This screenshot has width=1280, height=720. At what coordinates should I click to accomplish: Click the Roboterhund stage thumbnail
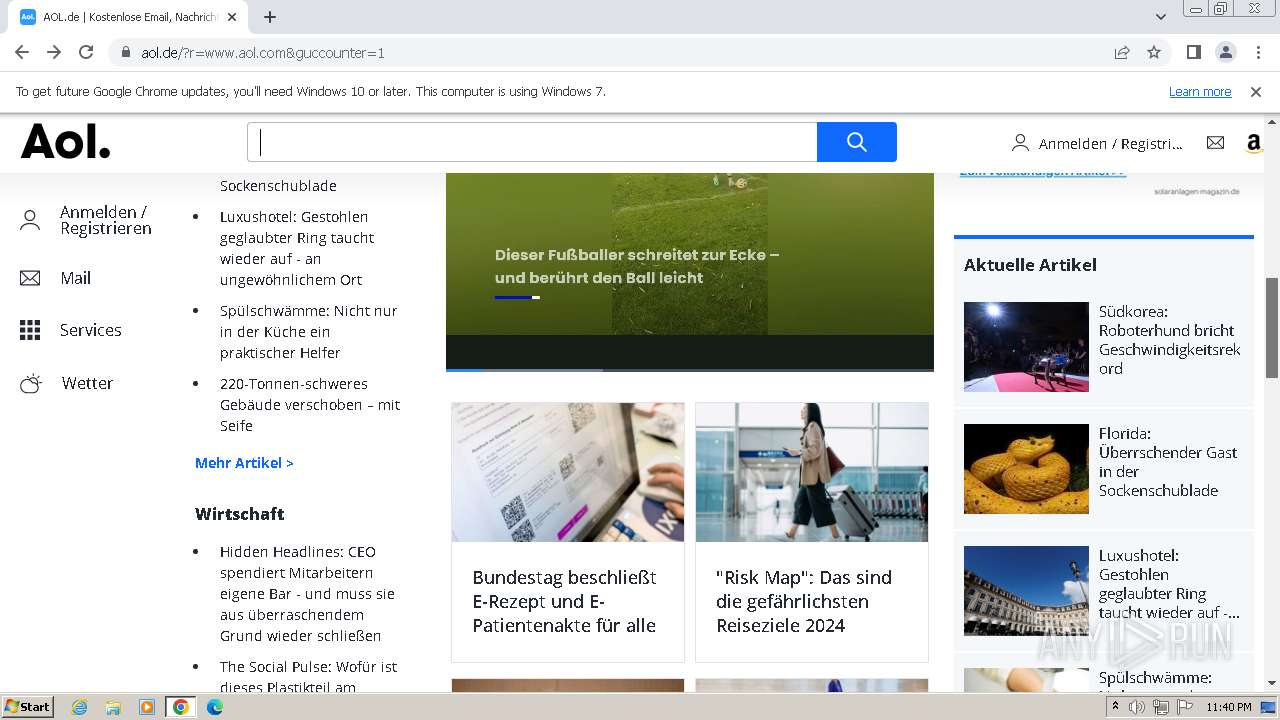1026,346
